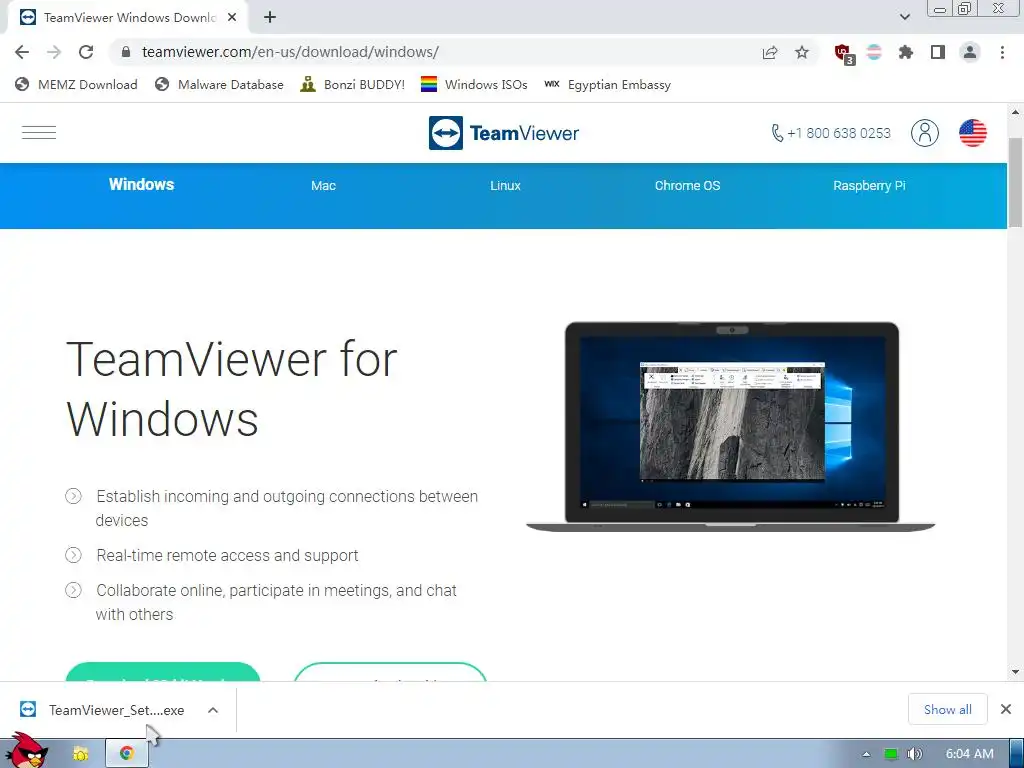Switch to the Linux platform tab
Screen dimensions: 1024x768
pos(505,185)
